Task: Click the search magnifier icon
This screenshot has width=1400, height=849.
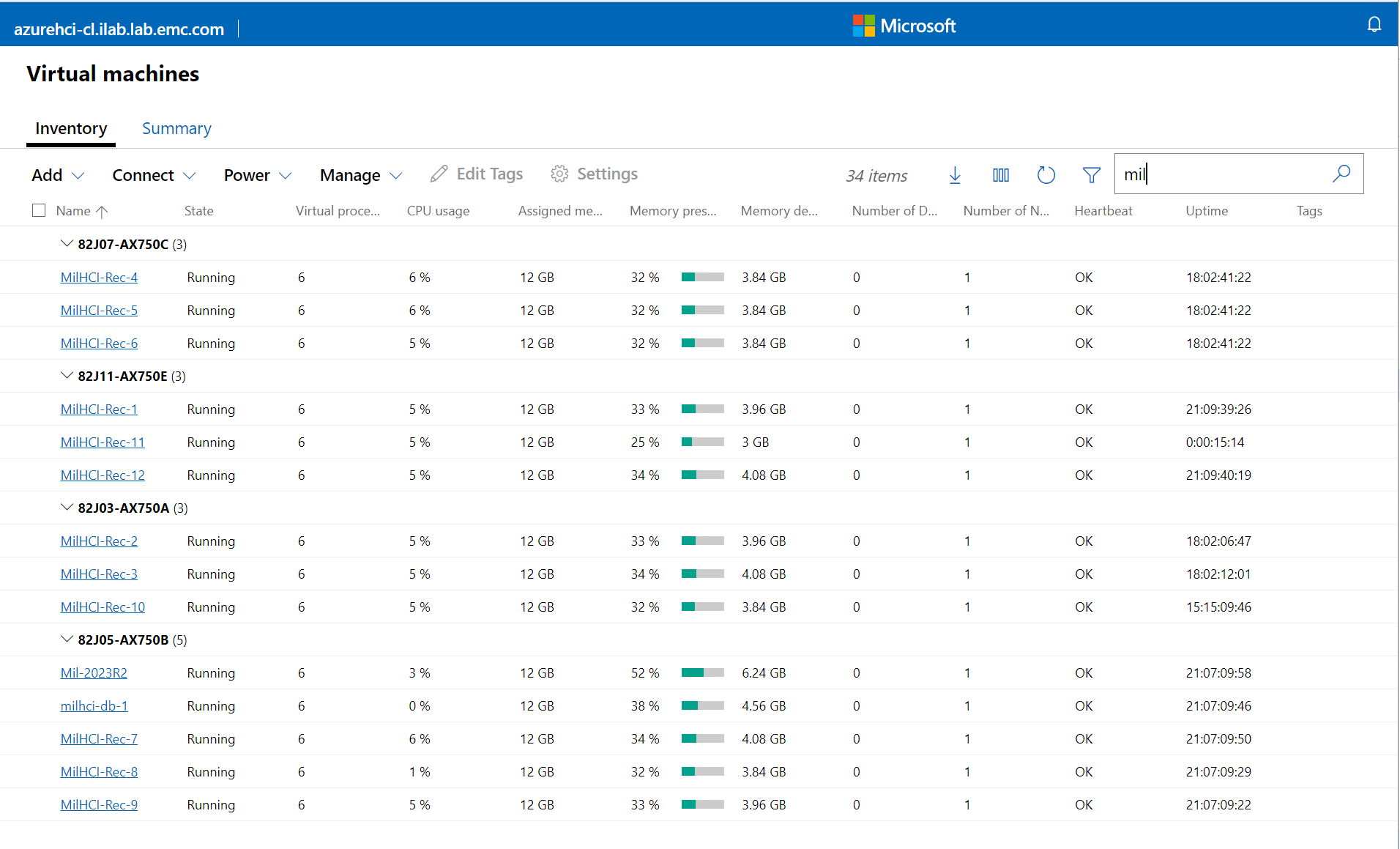Action: pyautogui.click(x=1341, y=174)
